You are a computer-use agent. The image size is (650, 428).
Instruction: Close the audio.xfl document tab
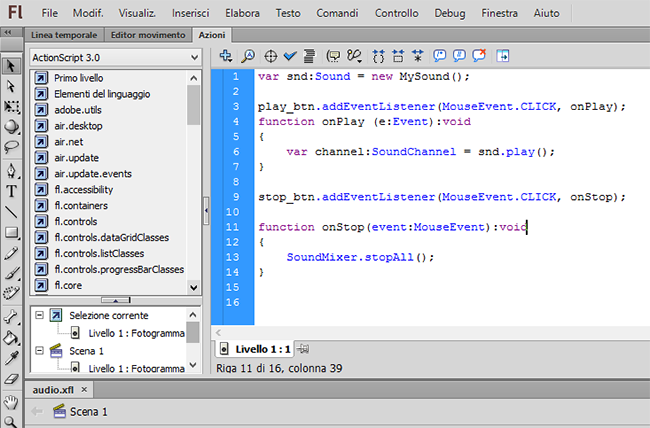[x=84, y=389]
